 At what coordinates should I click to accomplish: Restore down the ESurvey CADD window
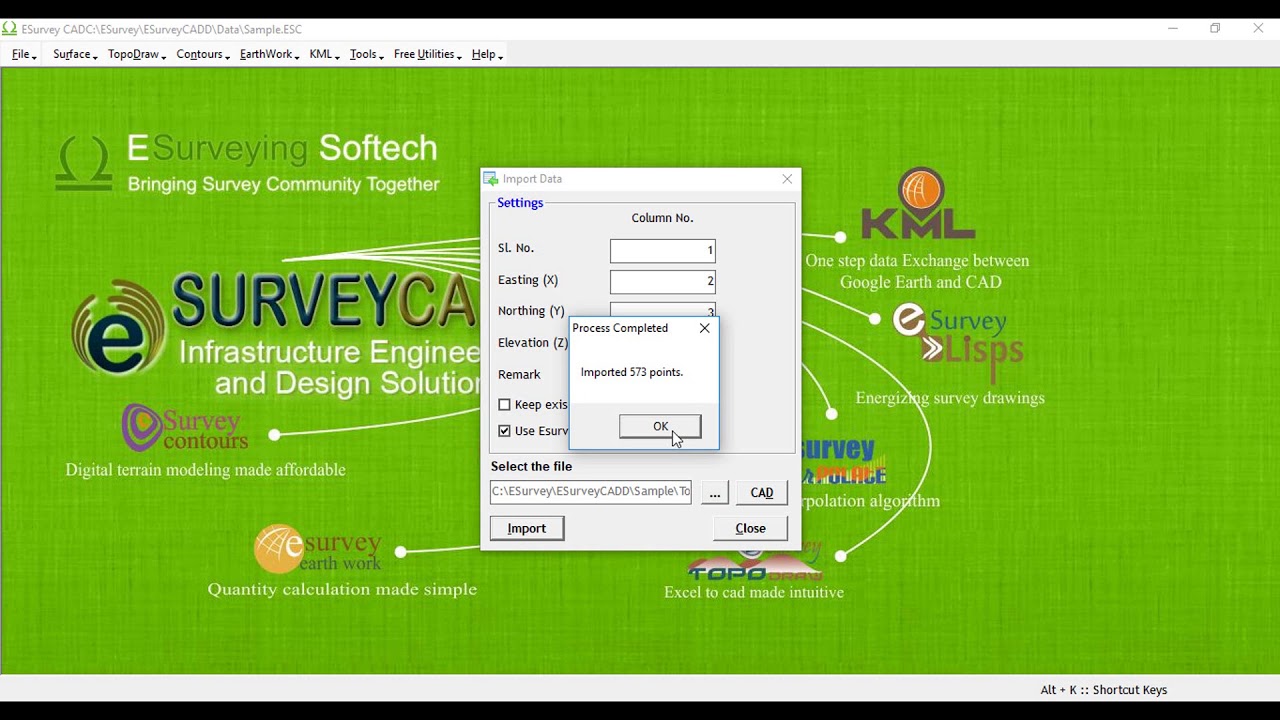click(1215, 28)
